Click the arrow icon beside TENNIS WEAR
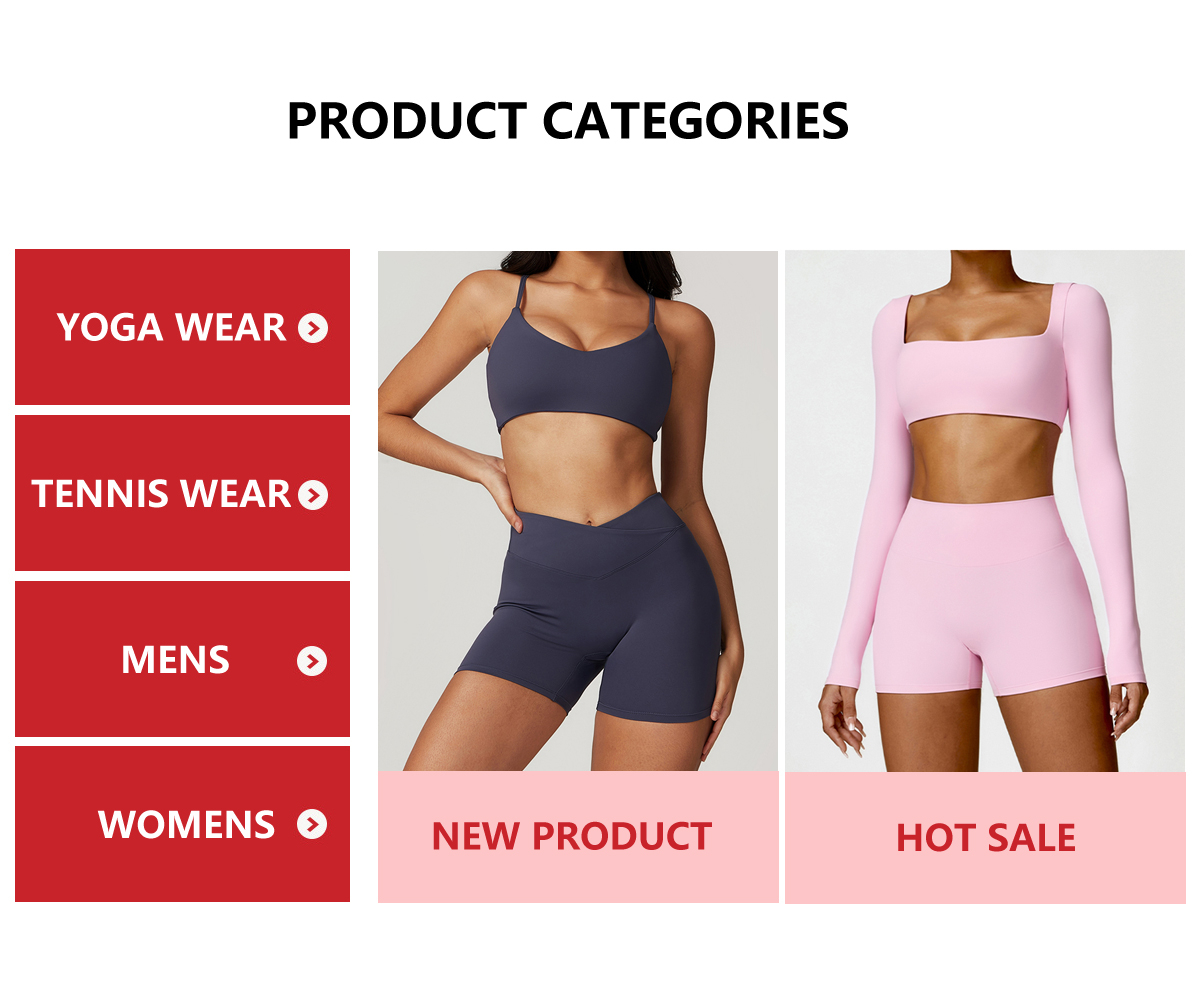This screenshot has width=1200, height=983. click(x=313, y=495)
